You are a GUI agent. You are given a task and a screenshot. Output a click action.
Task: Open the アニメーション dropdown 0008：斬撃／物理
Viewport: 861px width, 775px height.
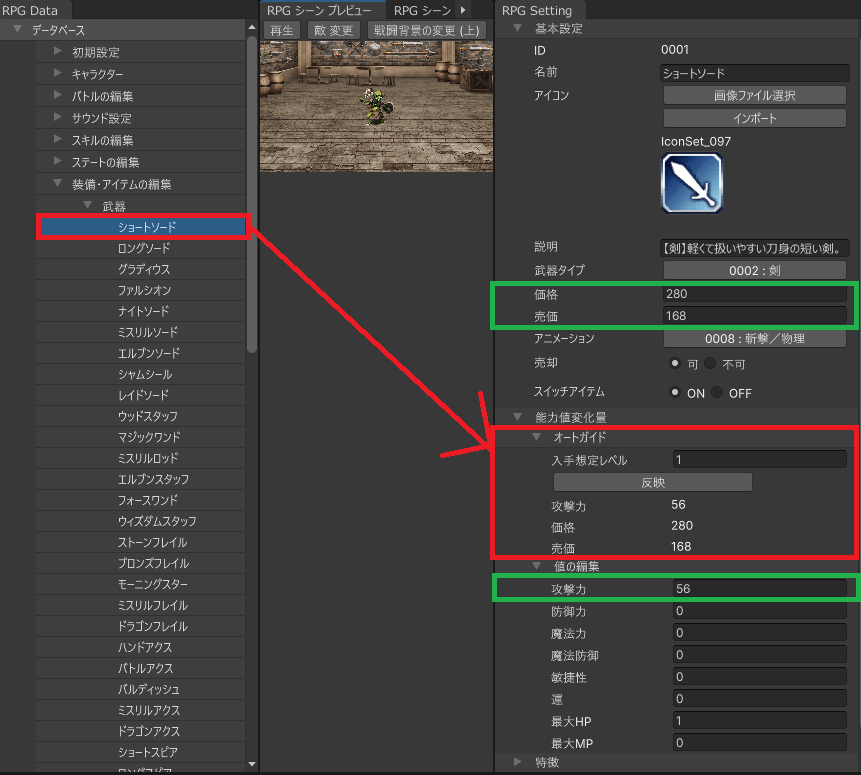point(754,339)
